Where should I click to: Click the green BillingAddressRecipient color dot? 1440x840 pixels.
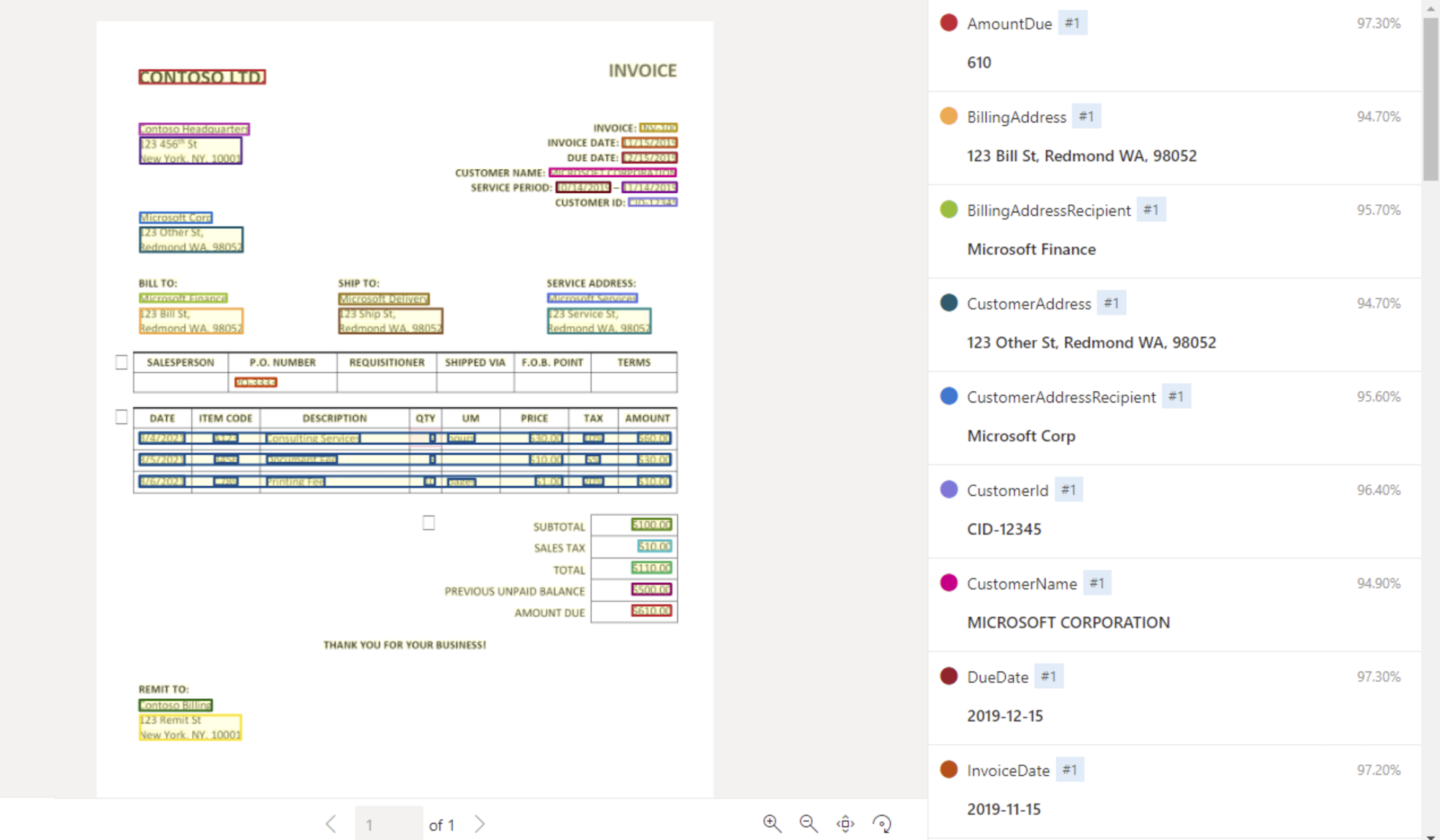(x=949, y=209)
